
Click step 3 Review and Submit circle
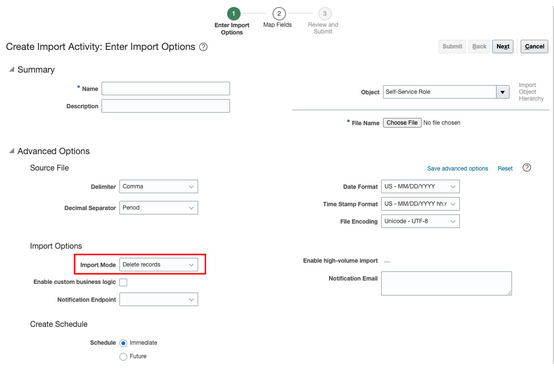coord(324,14)
